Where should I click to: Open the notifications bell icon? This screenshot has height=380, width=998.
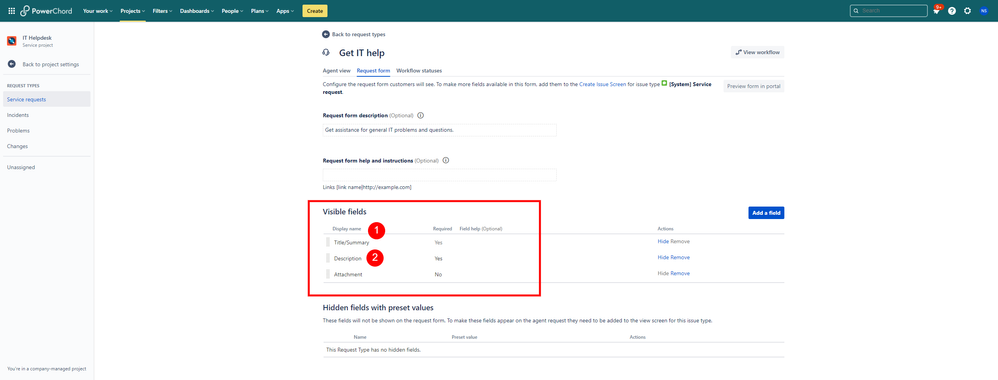click(936, 11)
